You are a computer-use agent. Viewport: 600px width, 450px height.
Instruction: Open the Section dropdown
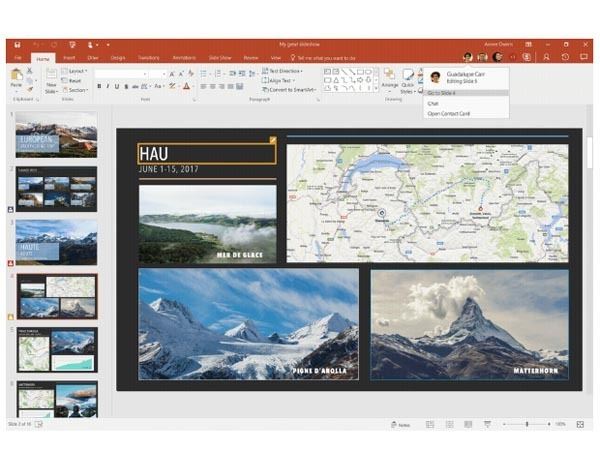(x=76, y=90)
